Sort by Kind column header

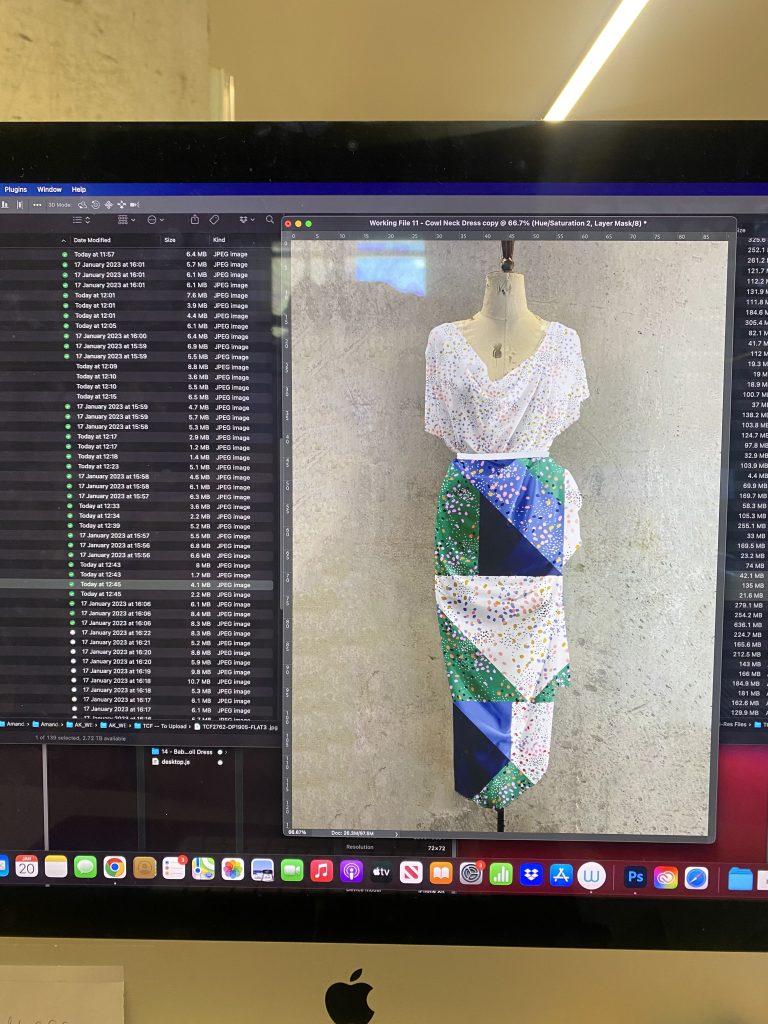[219, 240]
